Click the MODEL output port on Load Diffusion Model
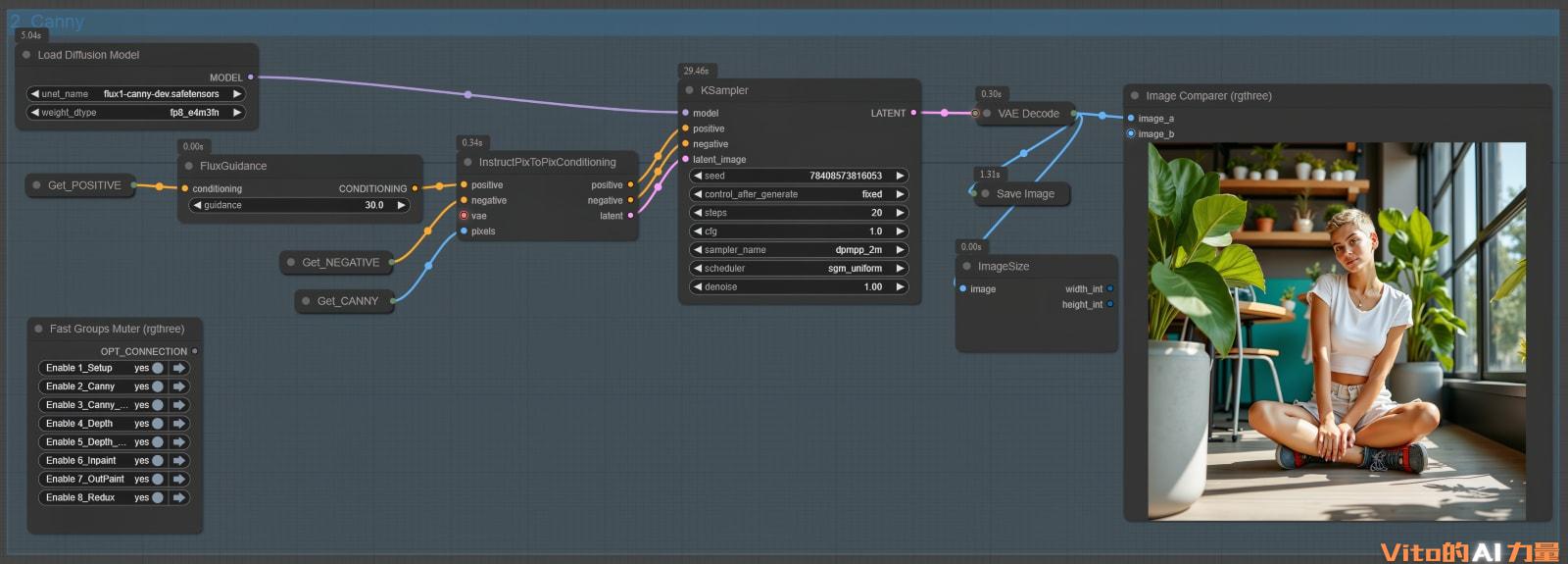Viewport: 1568px width, 564px height. (251, 77)
